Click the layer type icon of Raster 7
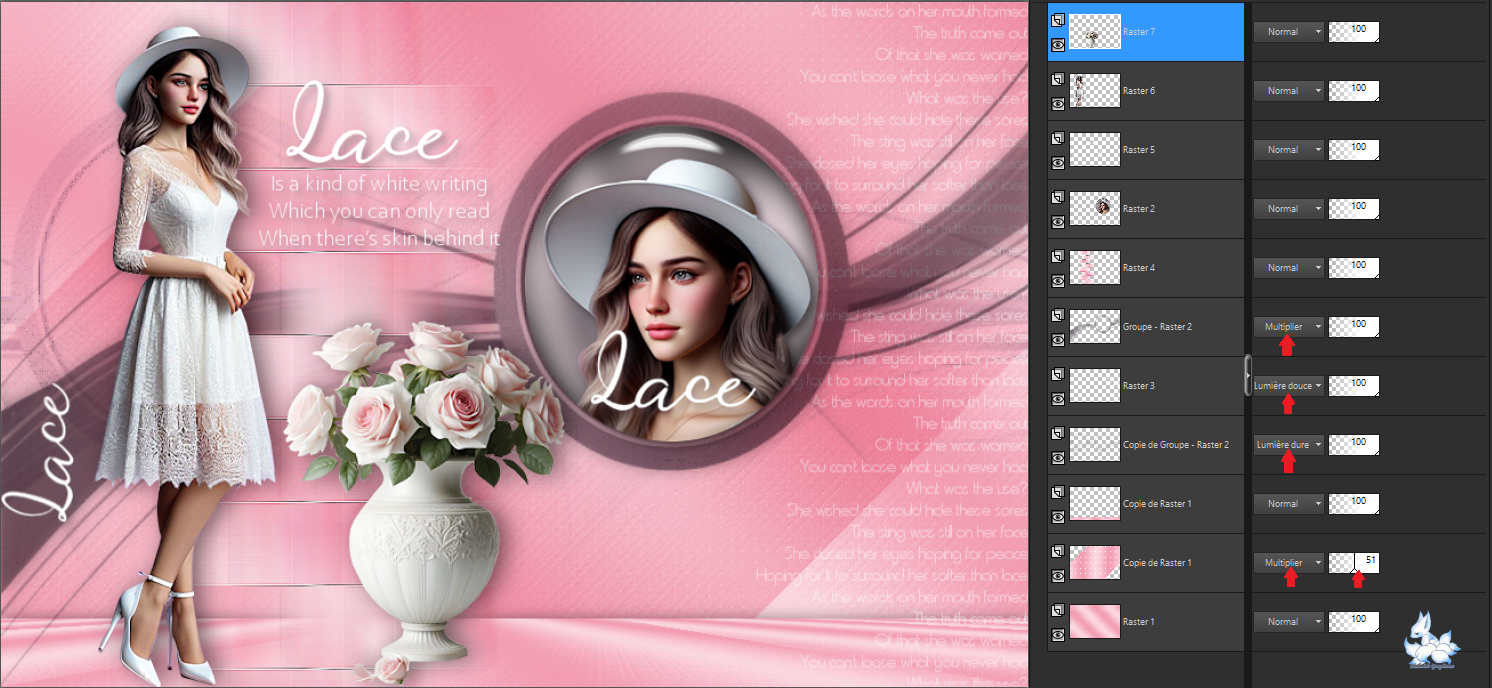Image resolution: width=1492 pixels, height=688 pixels. [x=1058, y=20]
